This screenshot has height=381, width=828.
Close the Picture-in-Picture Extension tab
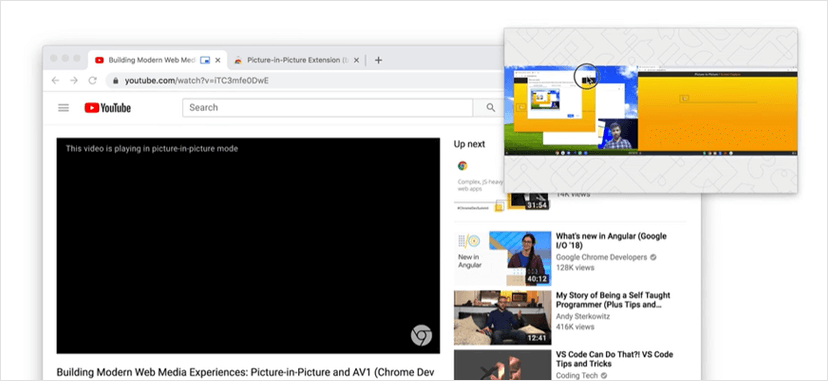356,60
